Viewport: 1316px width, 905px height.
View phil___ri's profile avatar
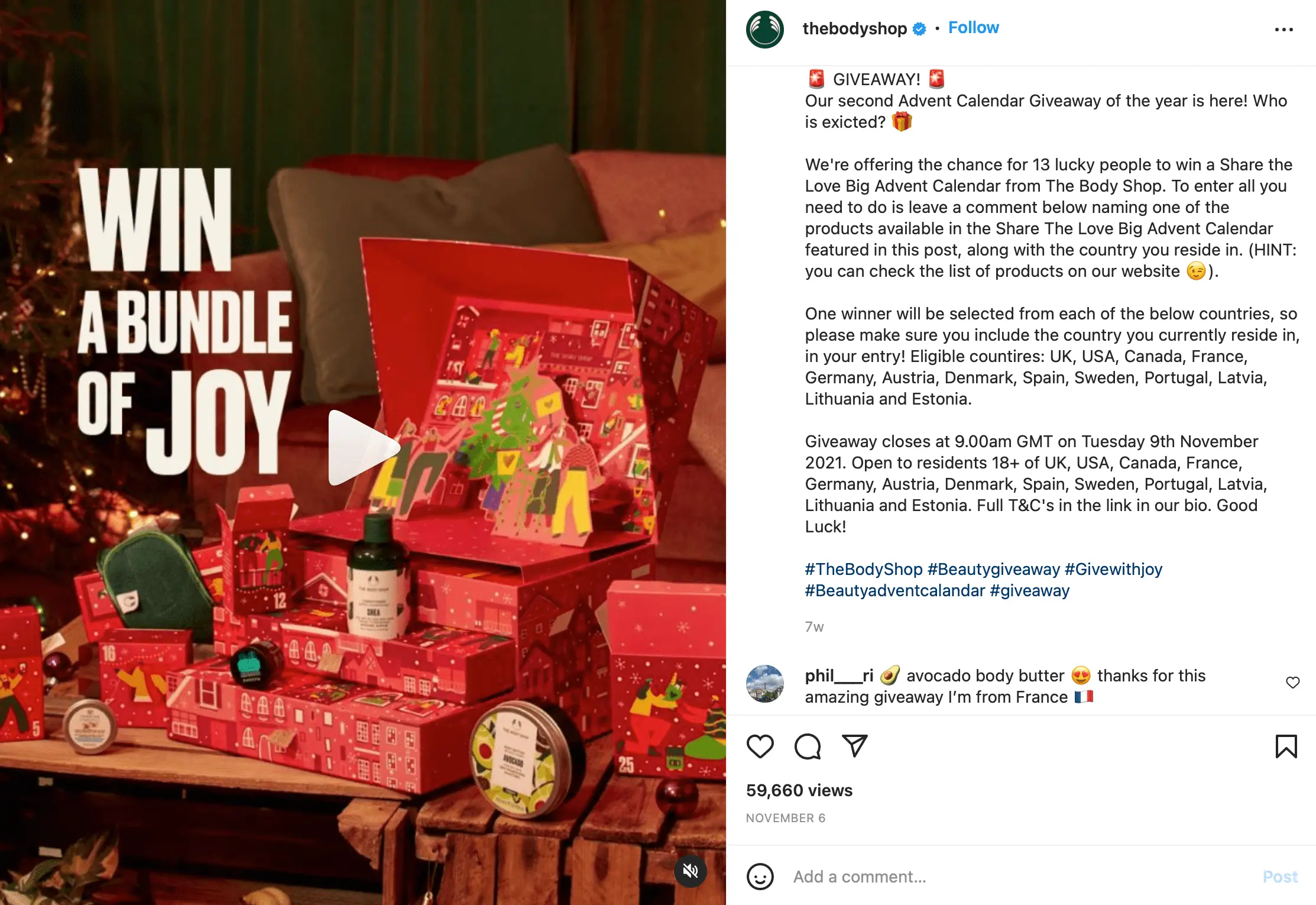pos(764,683)
